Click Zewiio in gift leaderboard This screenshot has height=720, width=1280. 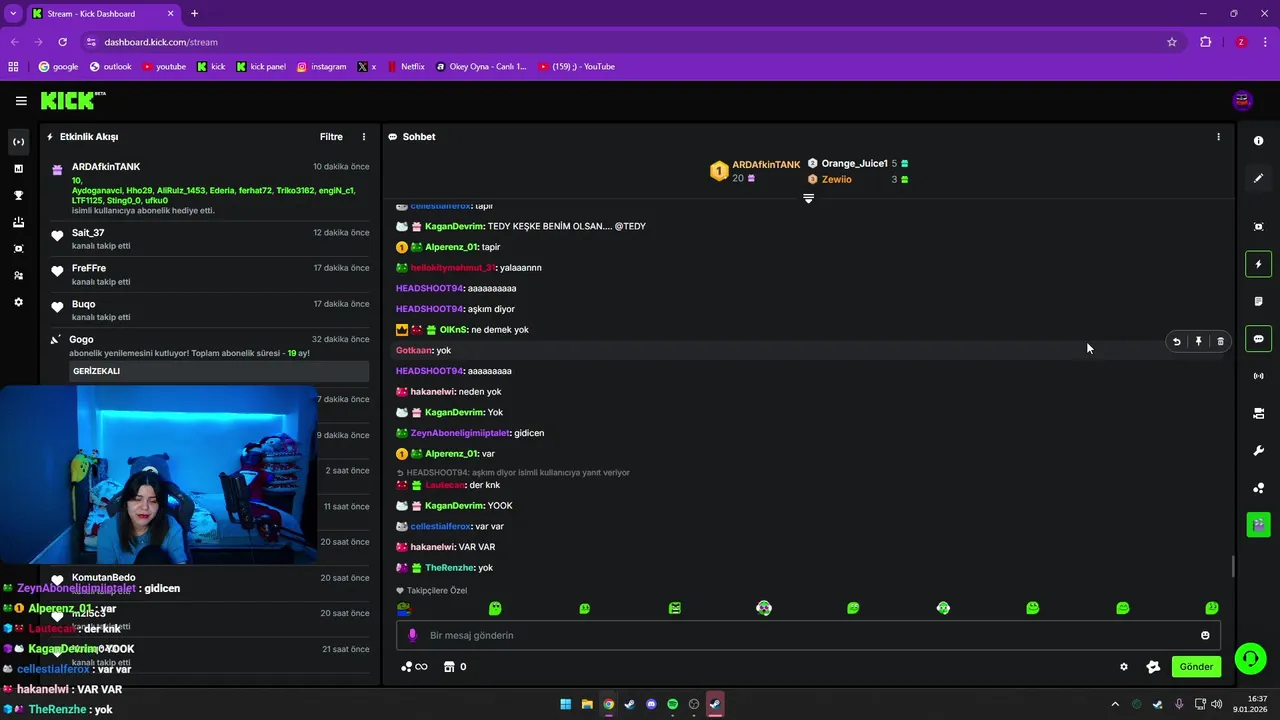[x=836, y=179]
